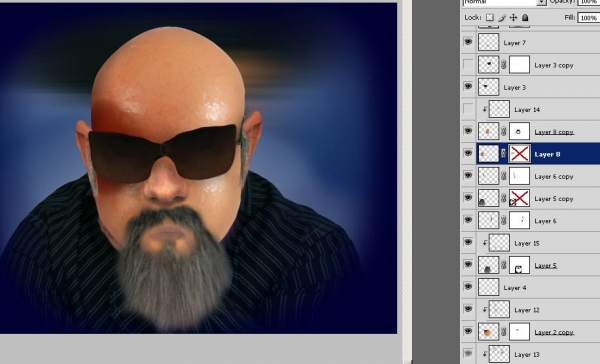
Task: Click mask link chain on Layer 2 copy
Action: 504,331
